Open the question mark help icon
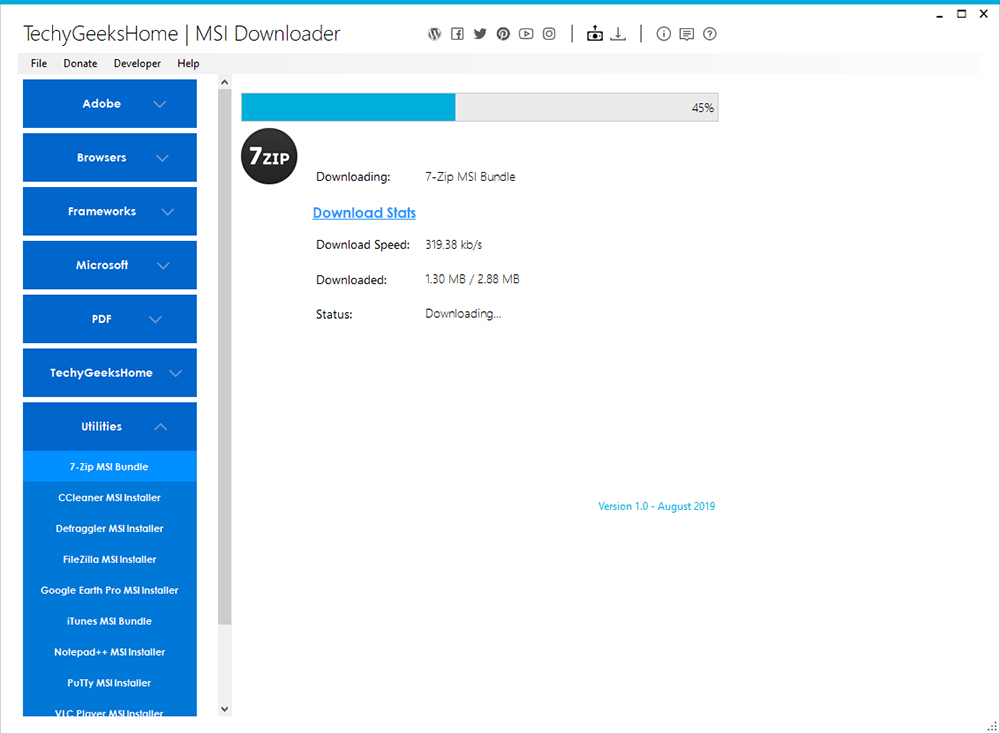The image size is (1000, 734). (x=710, y=34)
